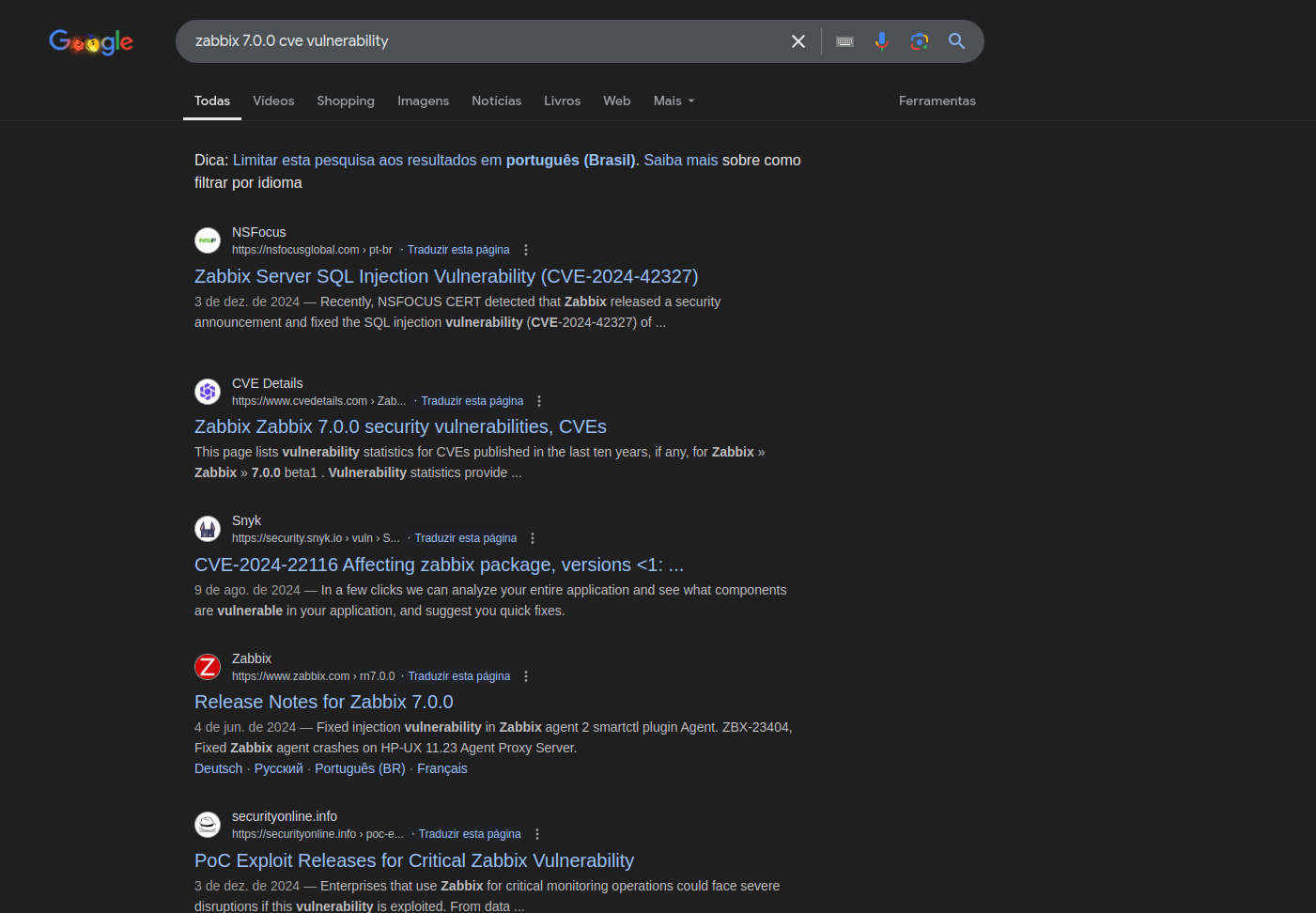Click the nsfocusglobal.com URL breadcrumb

[x=312, y=250]
